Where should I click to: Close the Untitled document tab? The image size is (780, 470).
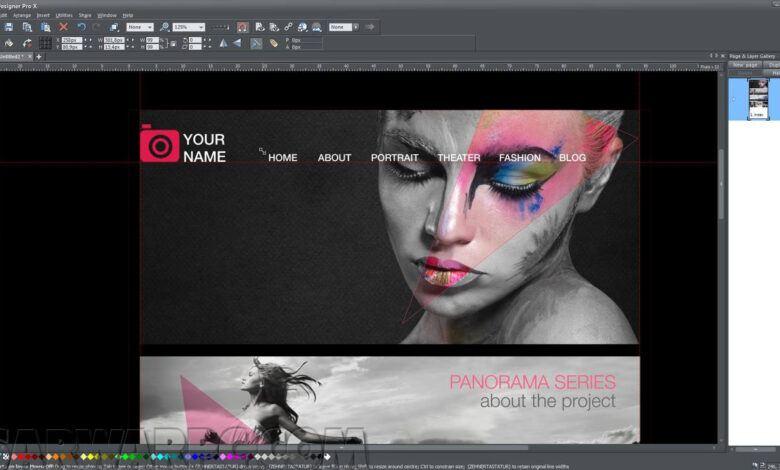[x=29, y=57]
